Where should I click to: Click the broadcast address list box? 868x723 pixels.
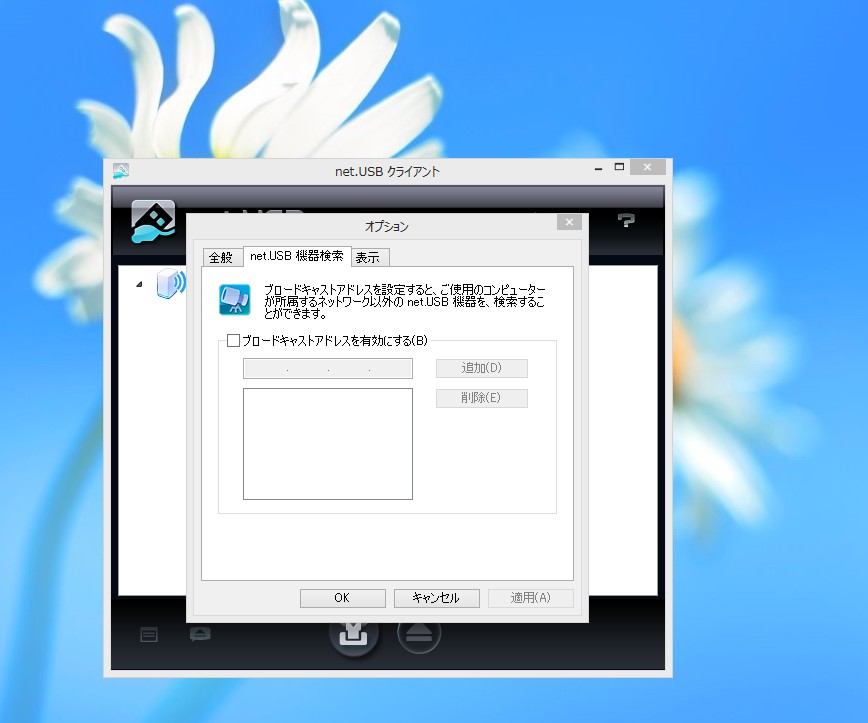[x=328, y=444]
